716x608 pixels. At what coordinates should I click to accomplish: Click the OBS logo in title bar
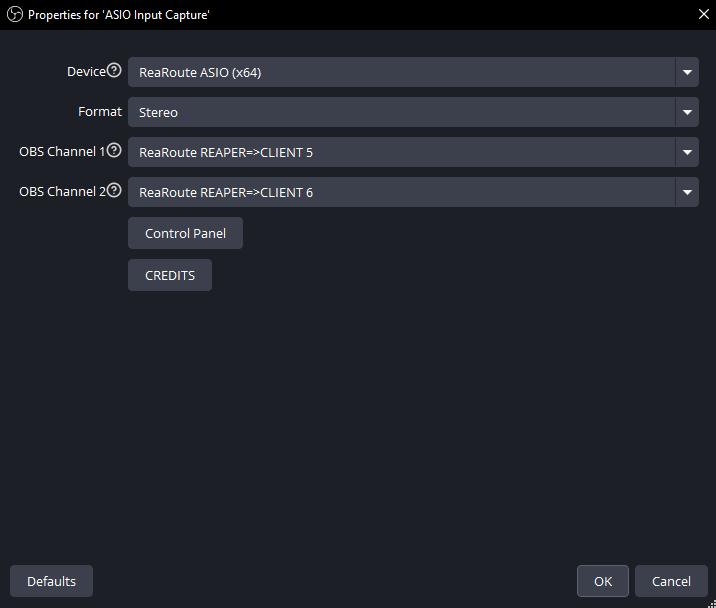pyautogui.click(x=15, y=15)
